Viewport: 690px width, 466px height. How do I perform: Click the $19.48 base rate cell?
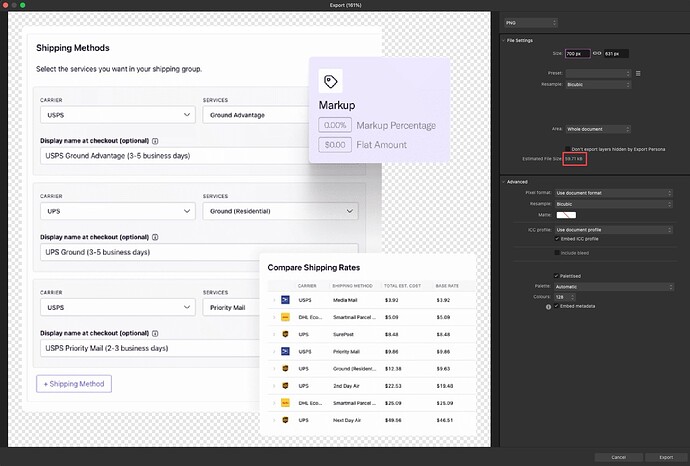(444, 386)
